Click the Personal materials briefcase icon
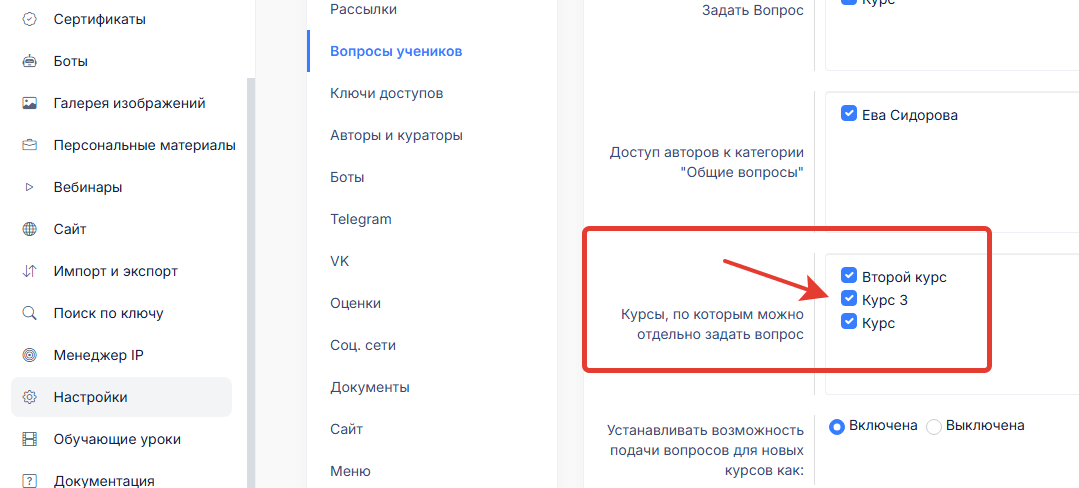Viewport: 1079px width, 488px height. 30,145
